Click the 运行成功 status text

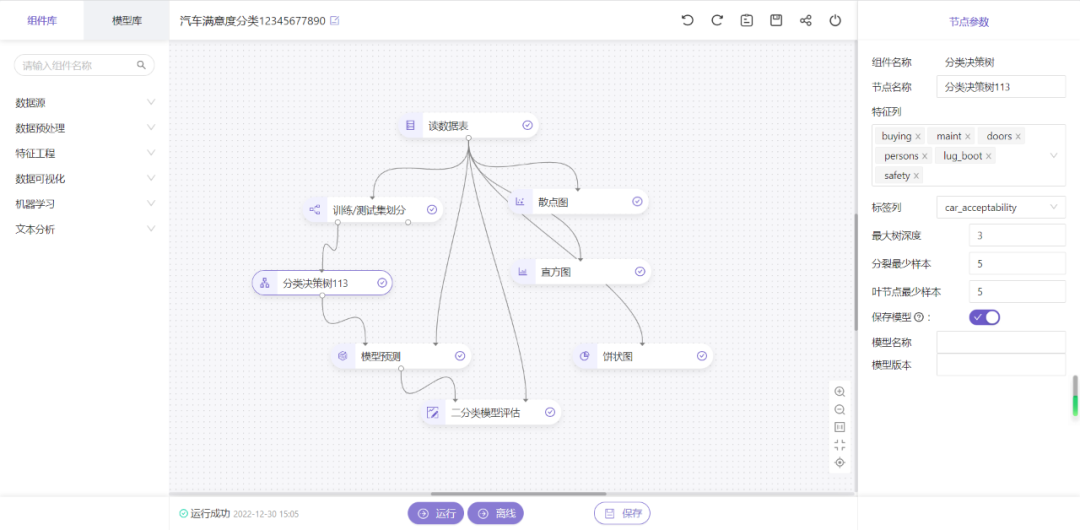tap(210, 513)
